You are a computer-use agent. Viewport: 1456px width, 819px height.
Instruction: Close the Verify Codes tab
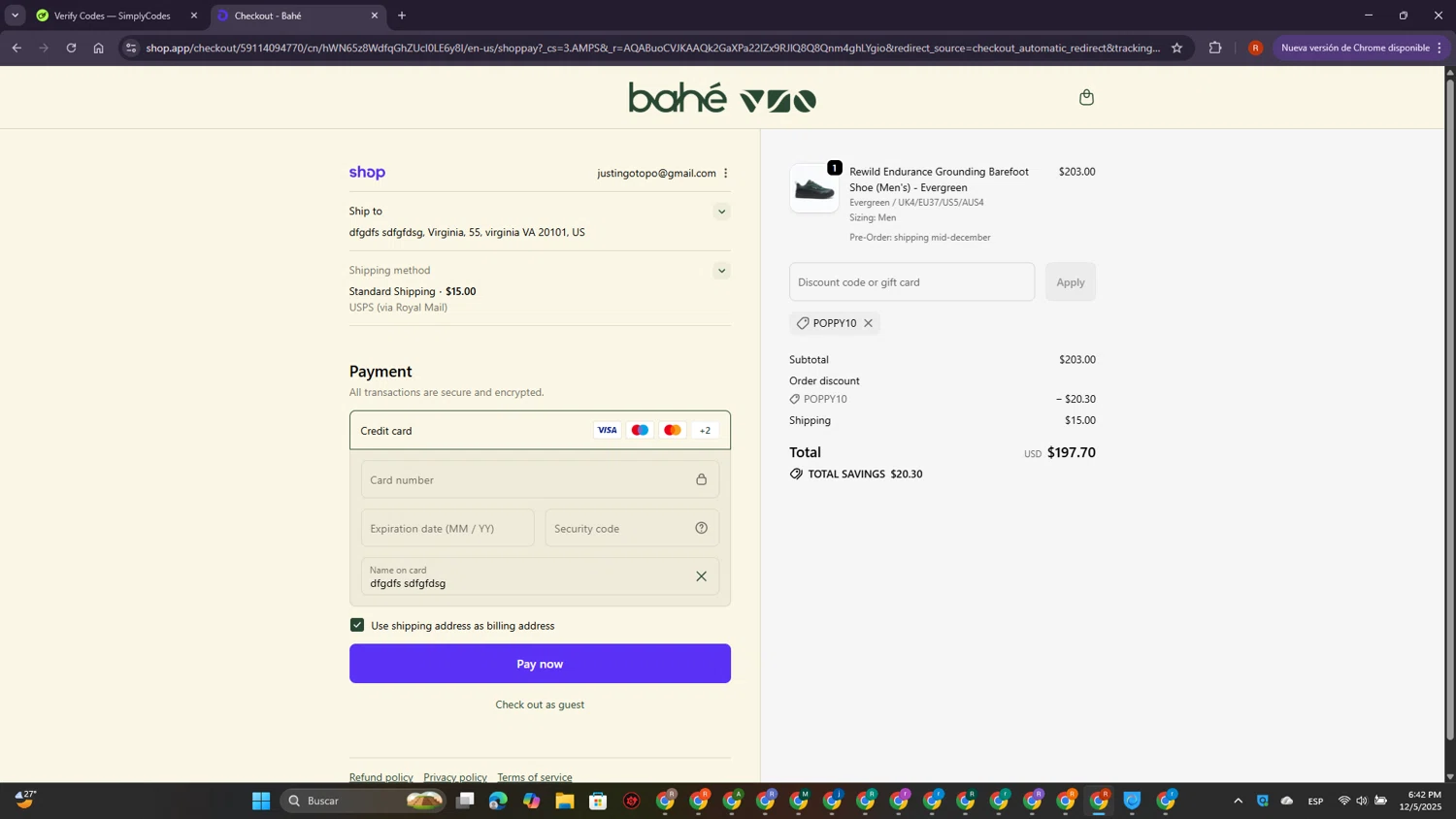[x=193, y=16]
